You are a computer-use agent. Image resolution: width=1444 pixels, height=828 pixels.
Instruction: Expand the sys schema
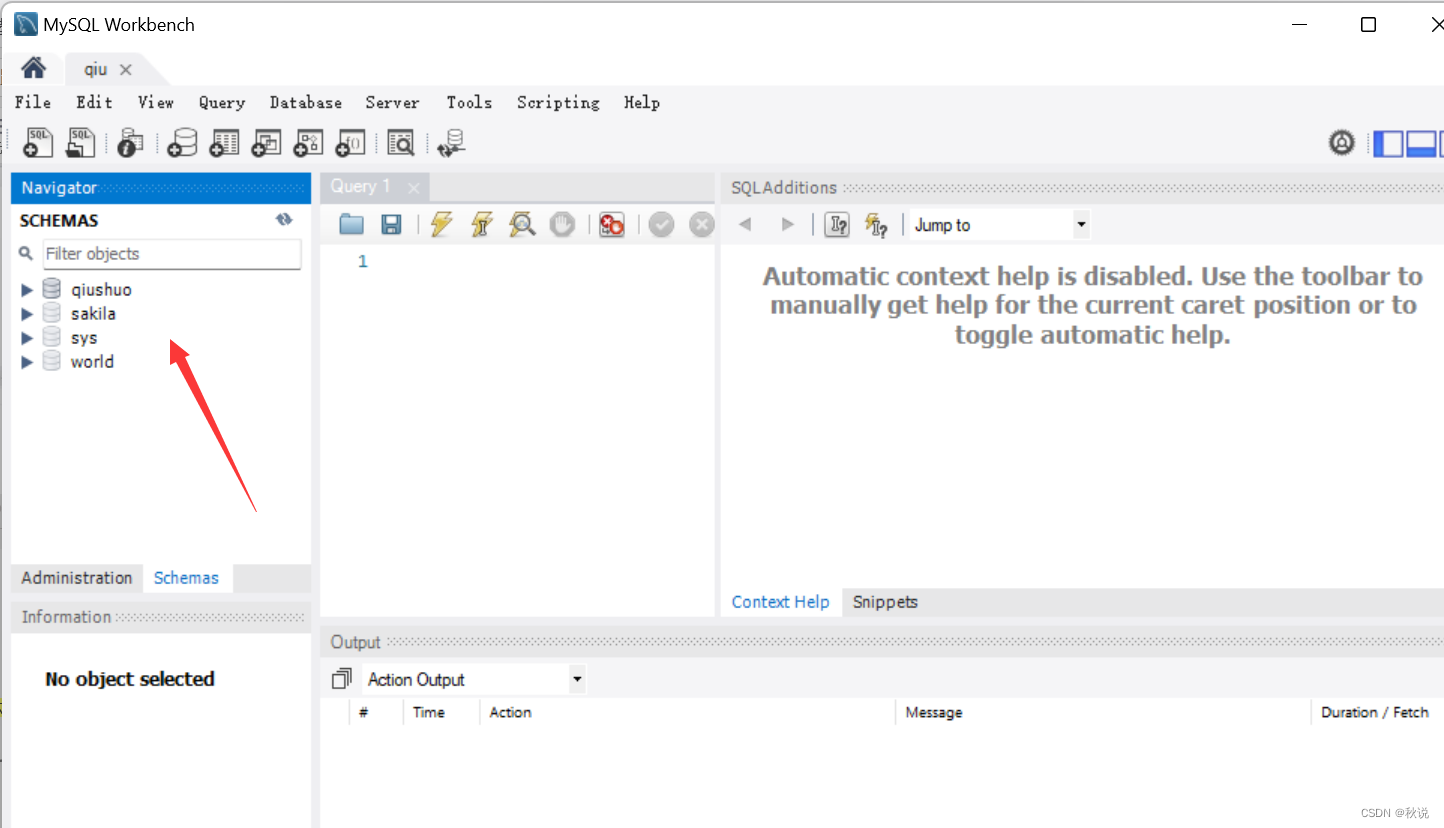(x=27, y=338)
